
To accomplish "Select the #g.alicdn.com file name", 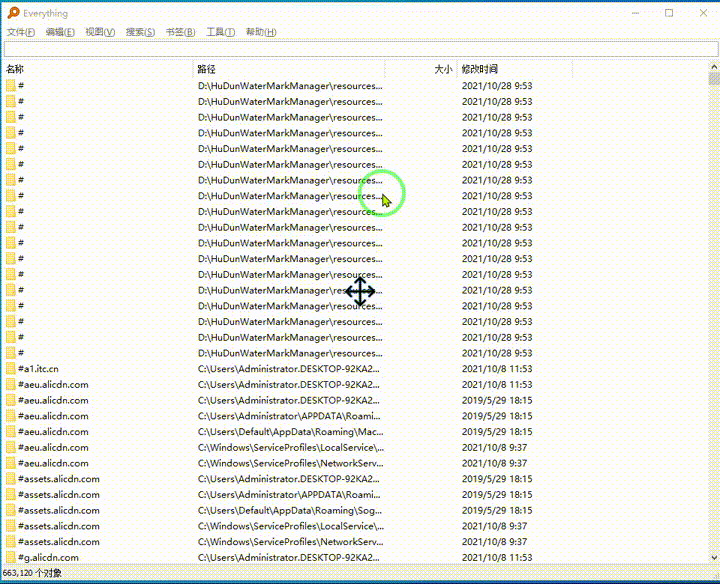I will point(48,557).
